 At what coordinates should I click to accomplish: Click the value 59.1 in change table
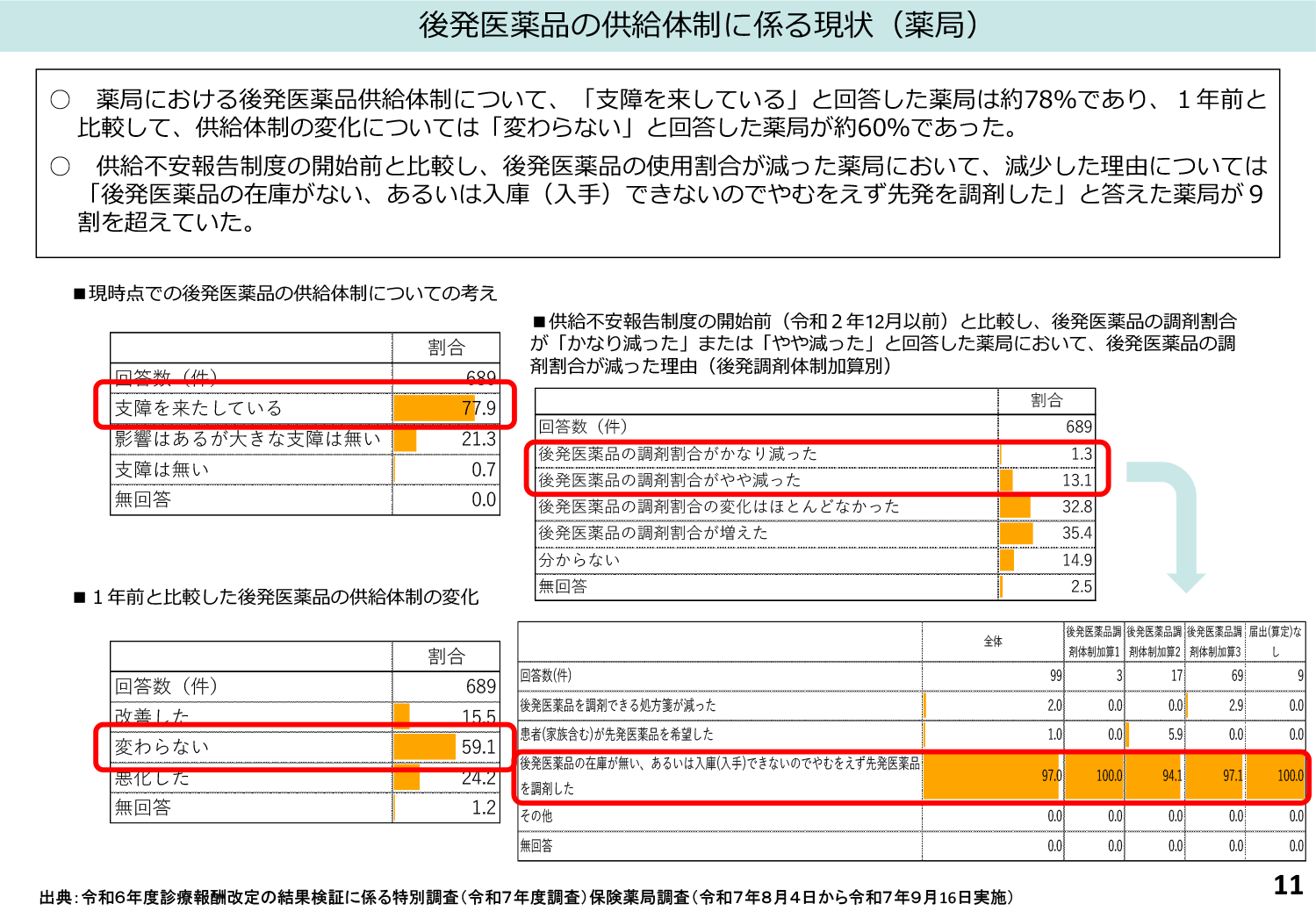pos(478,747)
